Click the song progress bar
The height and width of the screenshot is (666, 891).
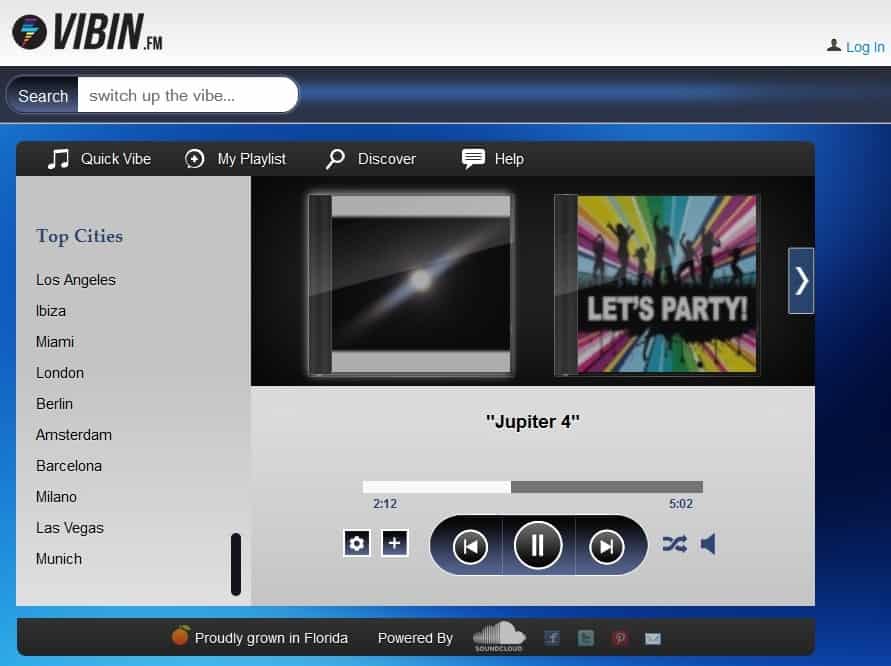[x=532, y=487]
